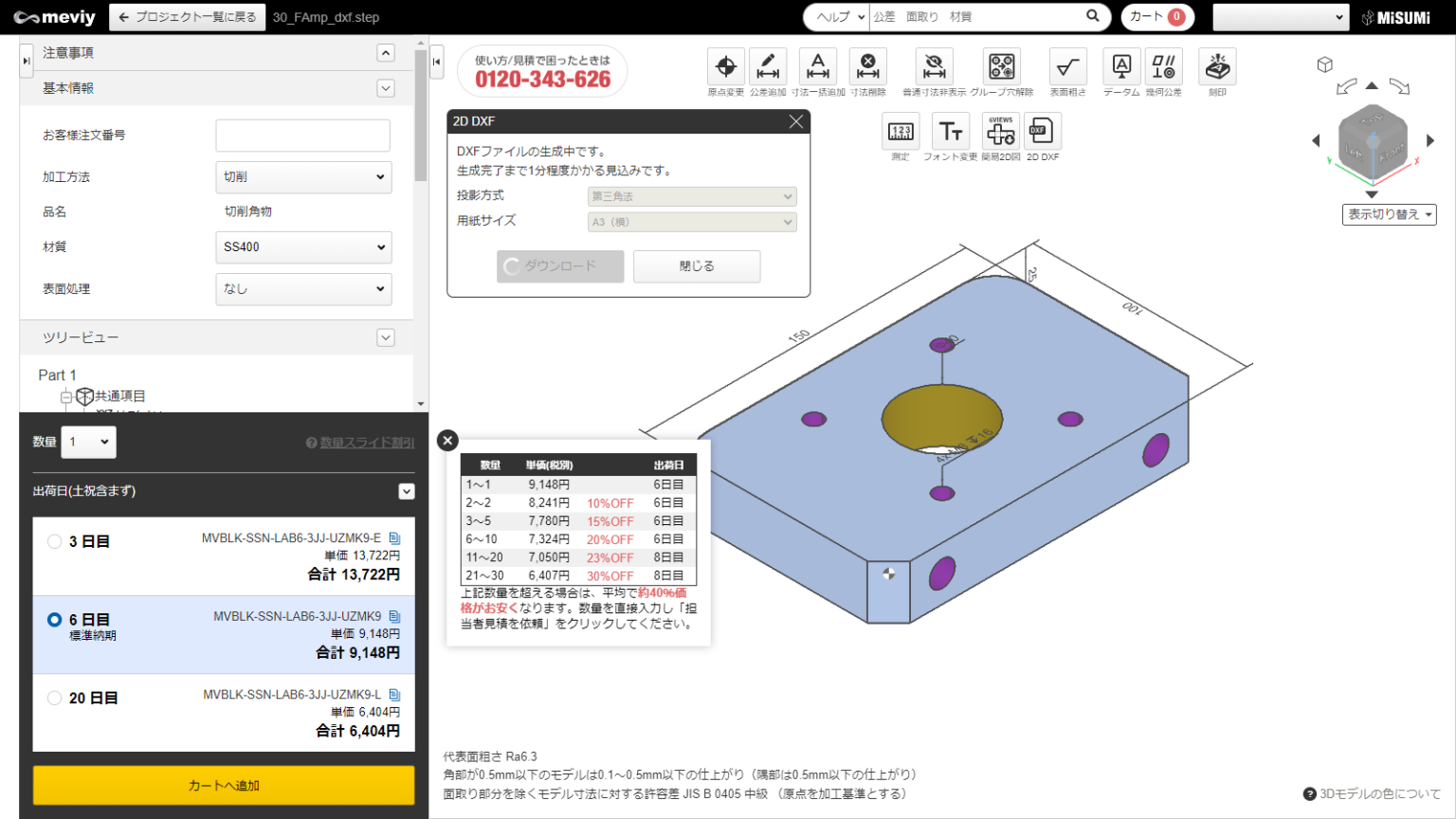
Task: Click the 原点変更 (origin change) tool icon
Action: pyautogui.click(x=725, y=67)
